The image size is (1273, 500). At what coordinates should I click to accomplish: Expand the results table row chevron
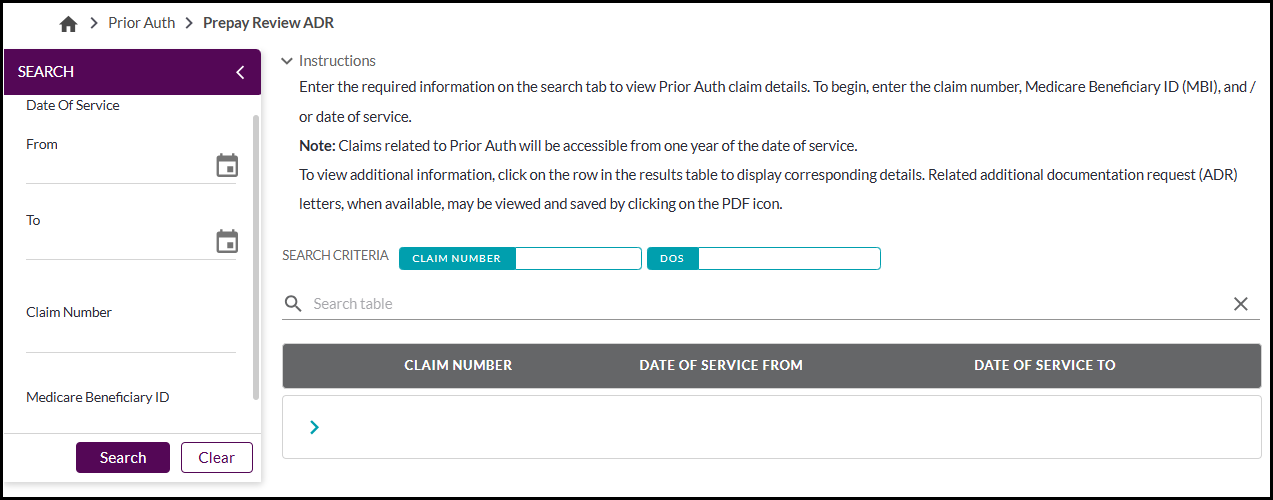(314, 428)
